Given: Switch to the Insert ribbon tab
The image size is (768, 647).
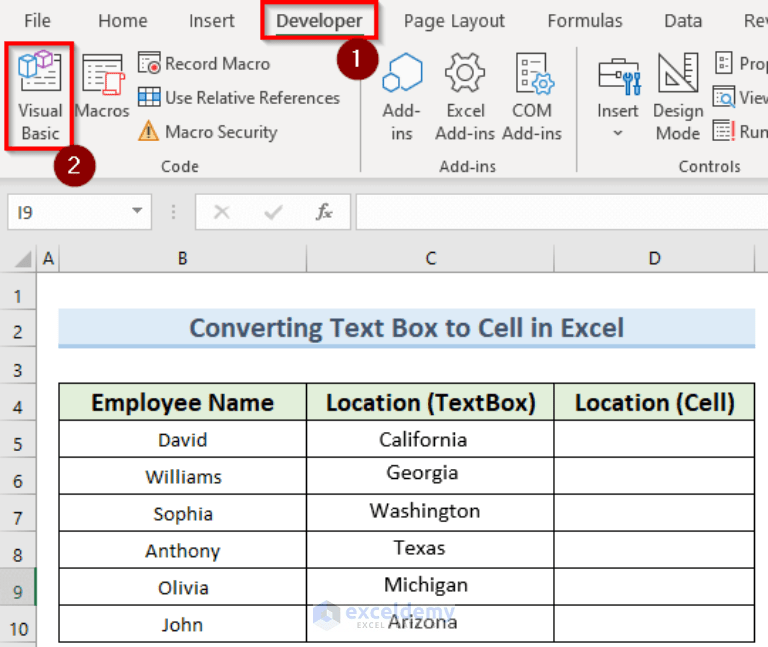Looking at the screenshot, I should pos(212,21).
